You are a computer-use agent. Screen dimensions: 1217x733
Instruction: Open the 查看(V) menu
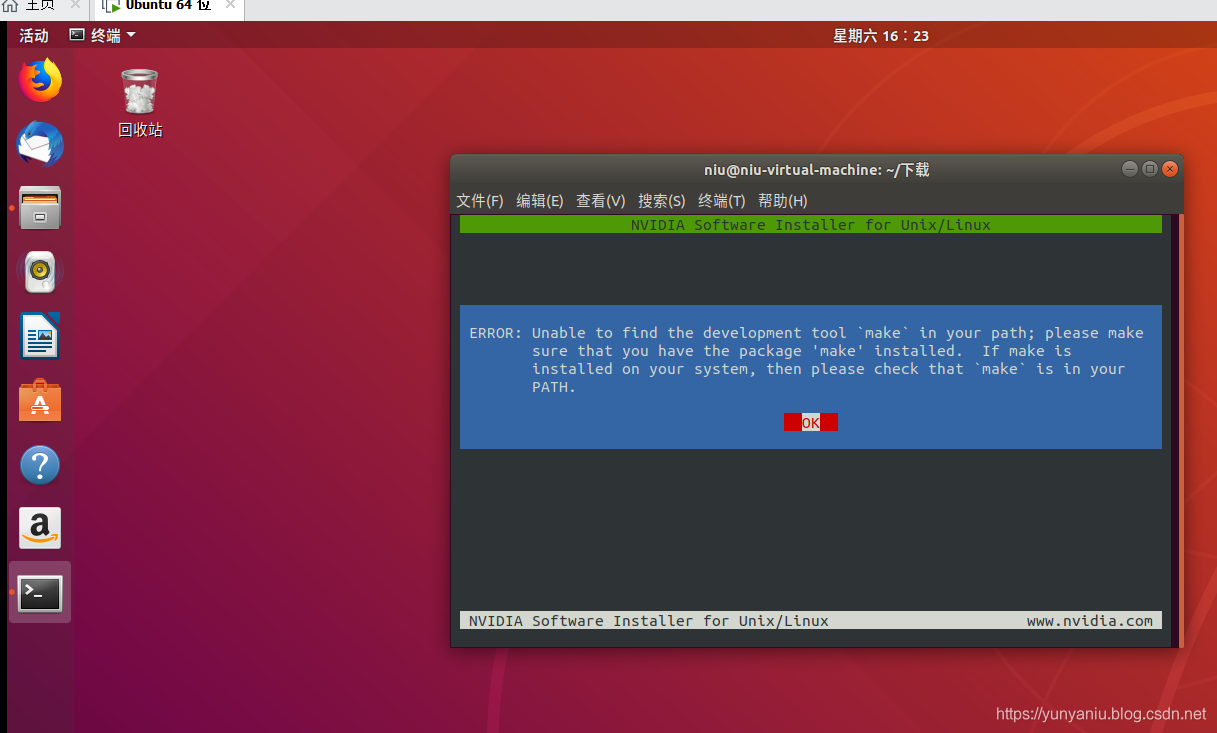click(601, 201)
